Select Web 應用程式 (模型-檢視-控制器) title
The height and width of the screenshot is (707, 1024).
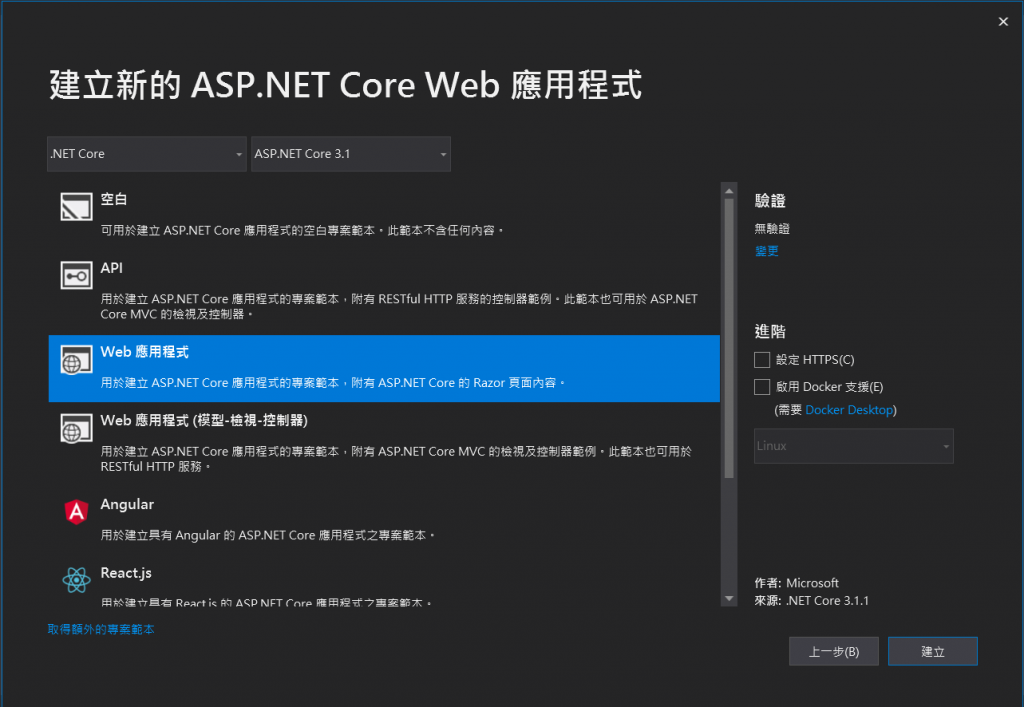click(204, 420)
